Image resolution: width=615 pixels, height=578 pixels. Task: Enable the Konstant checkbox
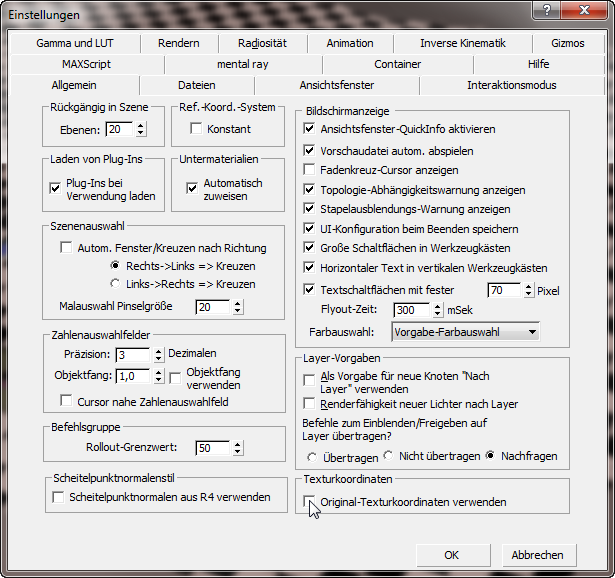click(x=195, y=128)
